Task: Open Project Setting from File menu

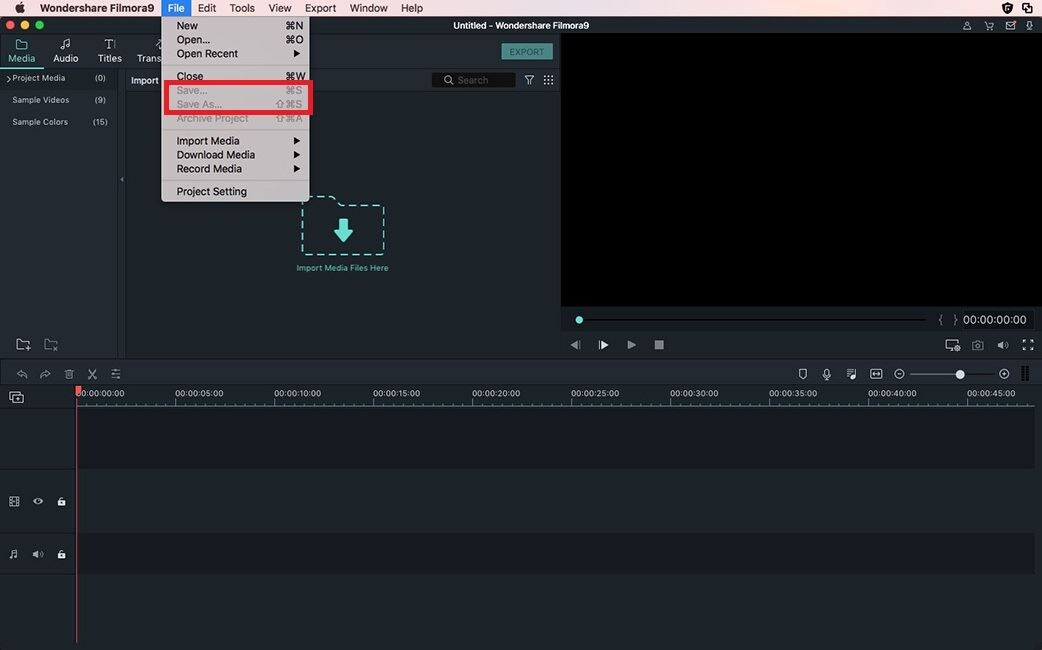Action: [235, 191]
